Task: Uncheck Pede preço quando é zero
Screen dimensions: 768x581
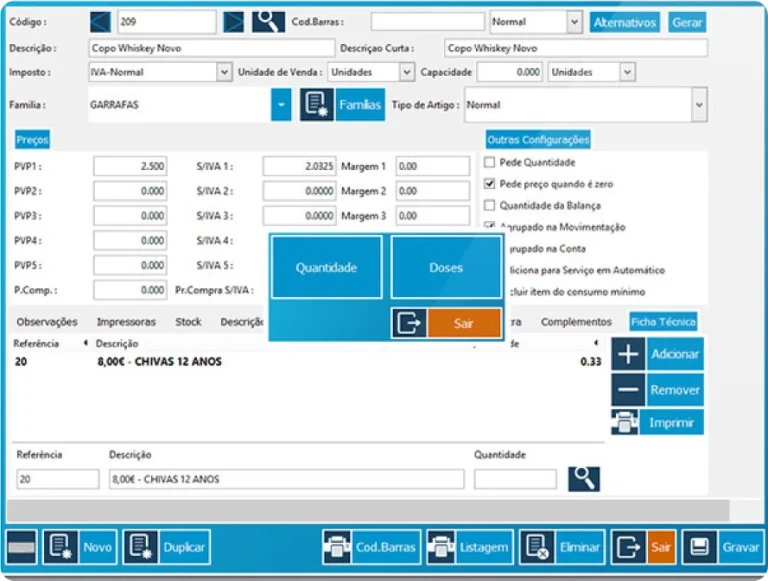Action: tap(489, 184)
